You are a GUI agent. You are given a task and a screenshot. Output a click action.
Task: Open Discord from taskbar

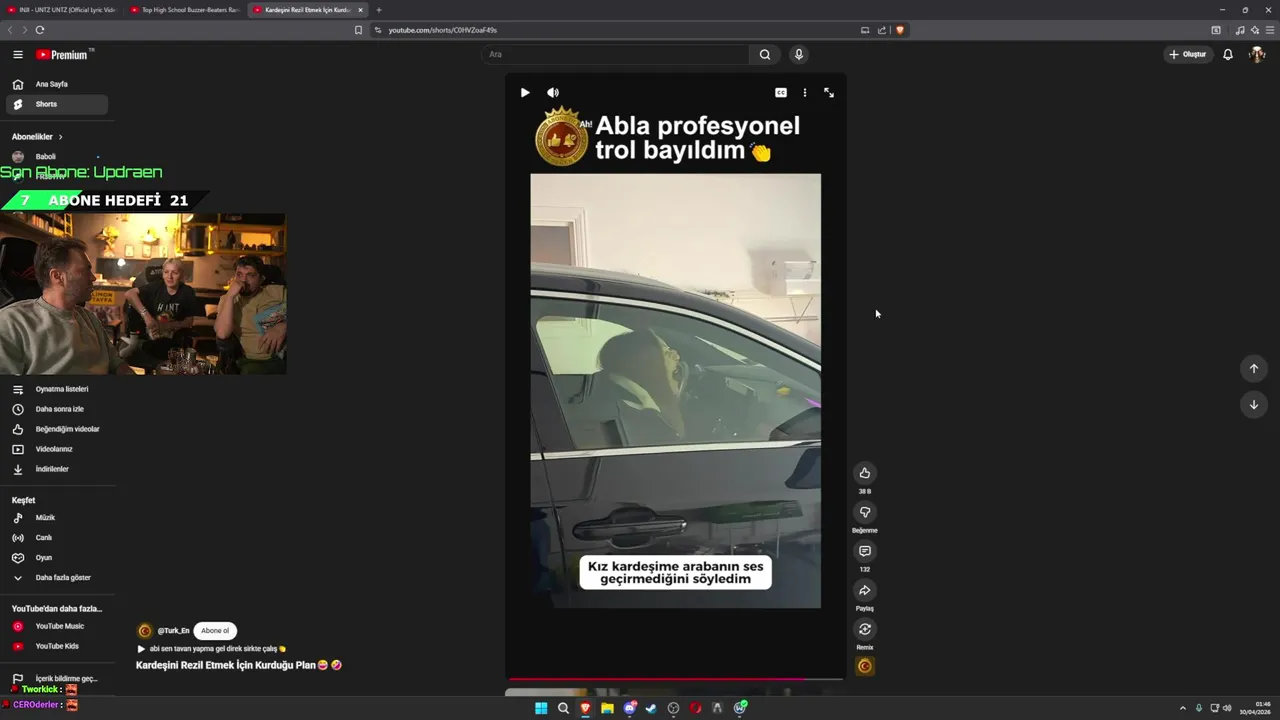point(629,708)
